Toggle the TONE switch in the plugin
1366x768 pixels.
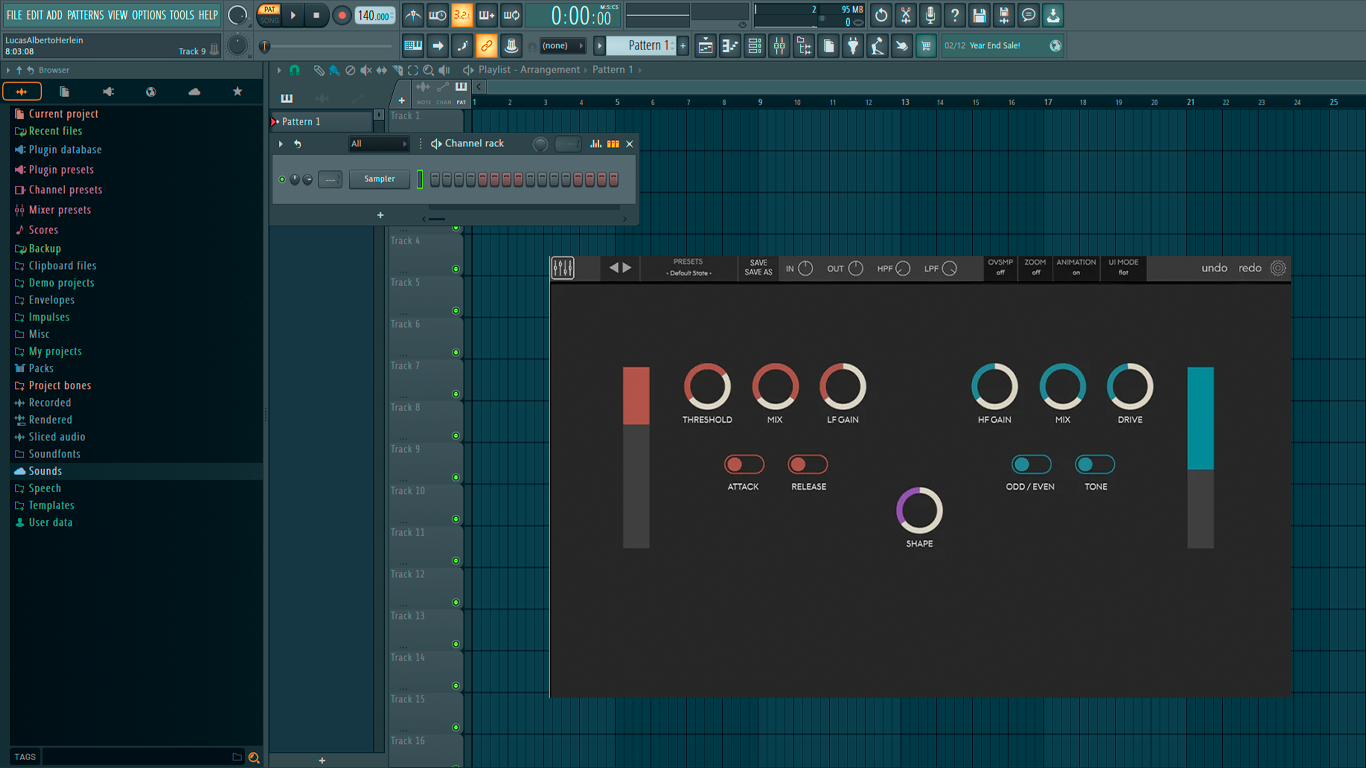[1095, 464]
